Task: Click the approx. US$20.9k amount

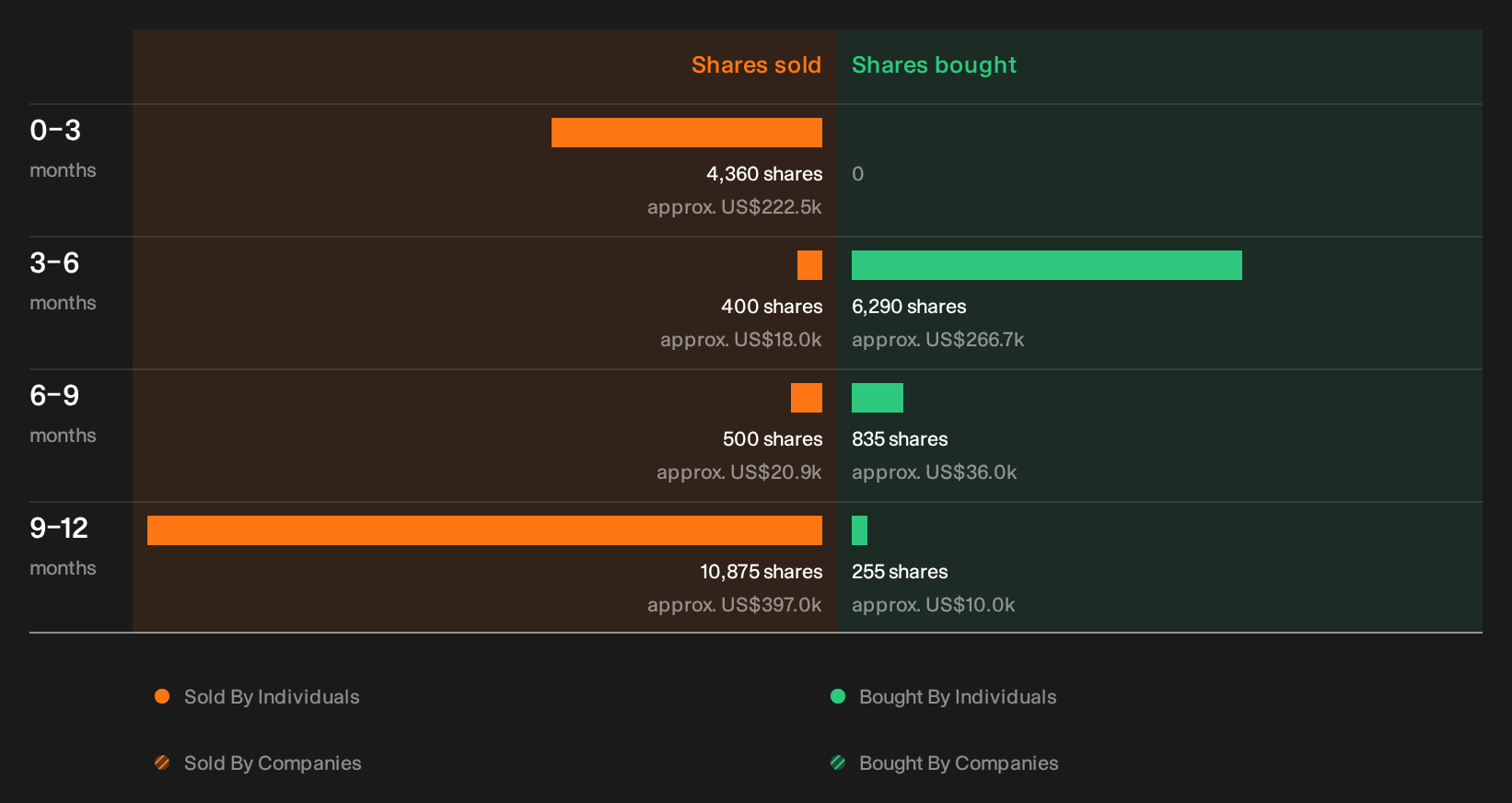Action: [x=739, y=472]
